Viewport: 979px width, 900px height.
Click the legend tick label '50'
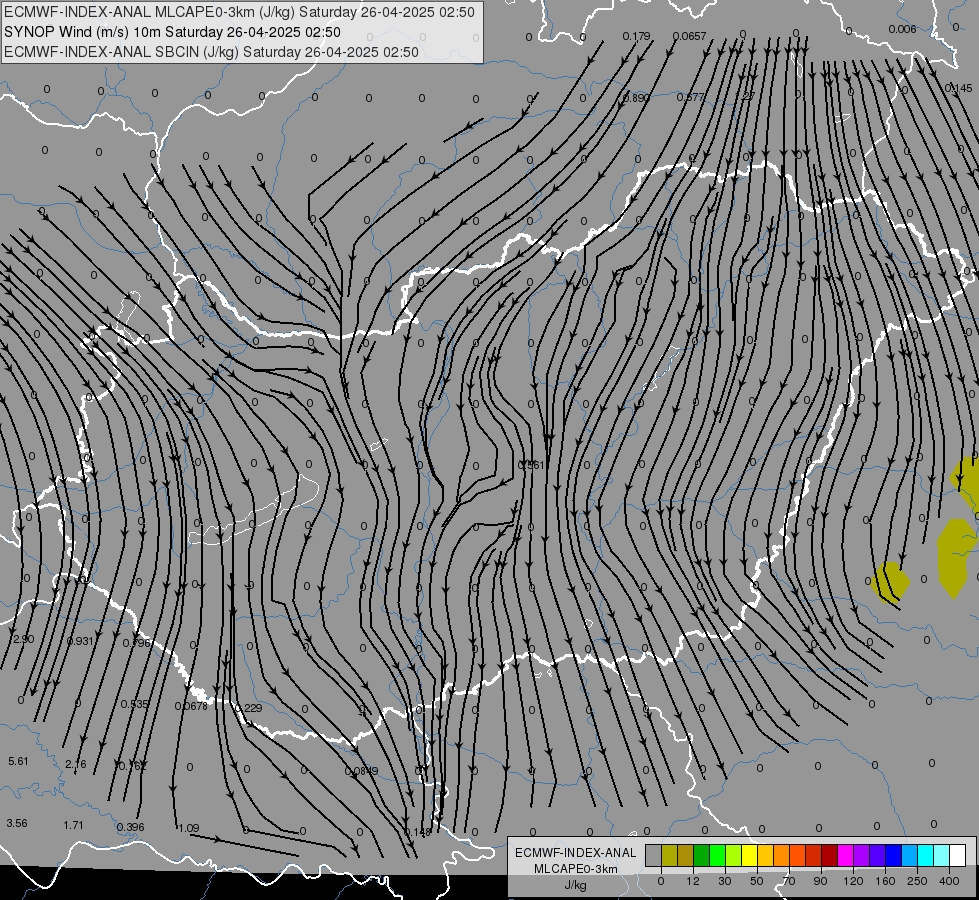coord(757,881)
